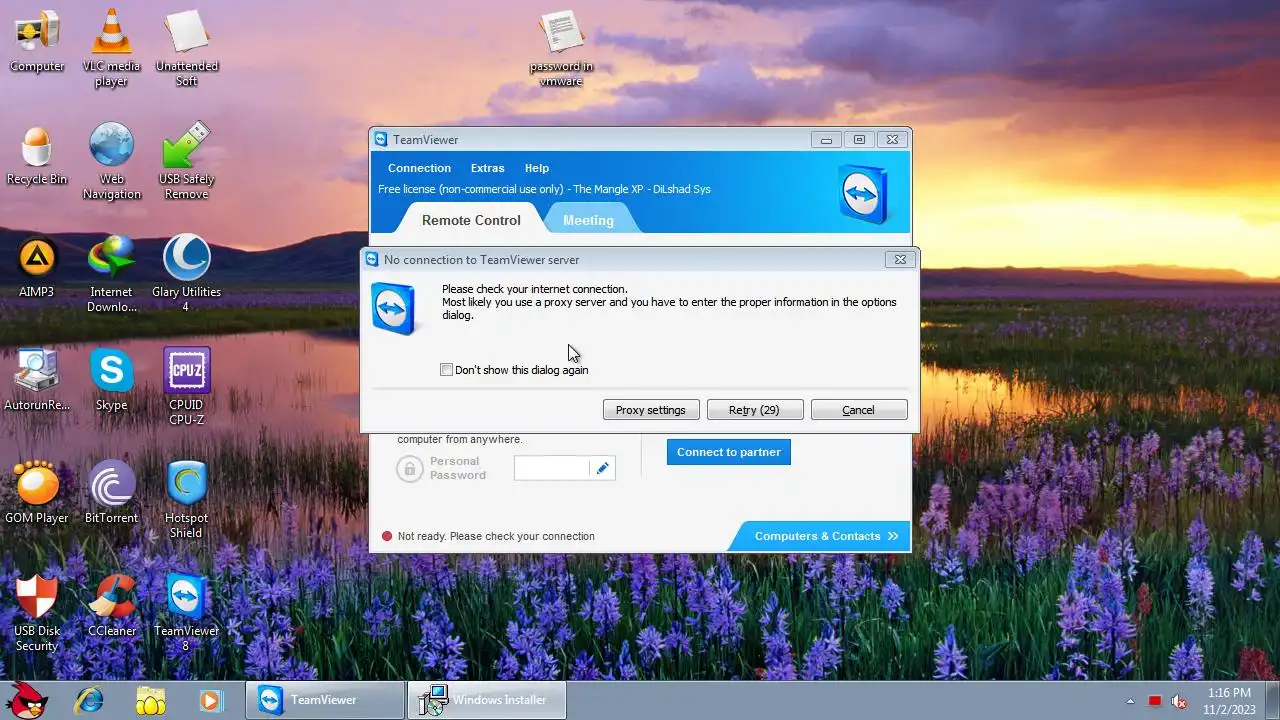The image size is (1280, 720).
Task: Click the Show desktop strip
Action: coord(1272,700)
